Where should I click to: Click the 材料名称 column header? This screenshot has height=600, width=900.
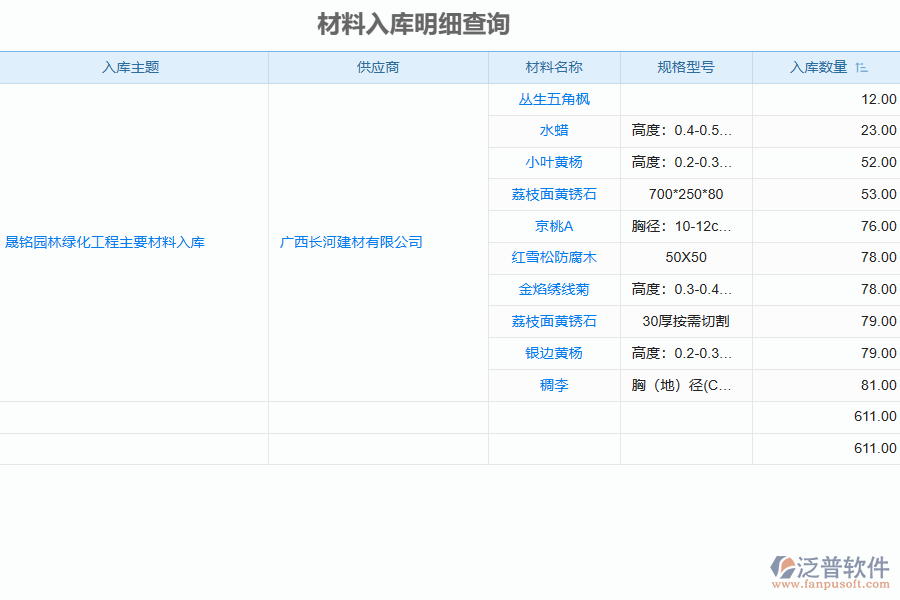553,67
